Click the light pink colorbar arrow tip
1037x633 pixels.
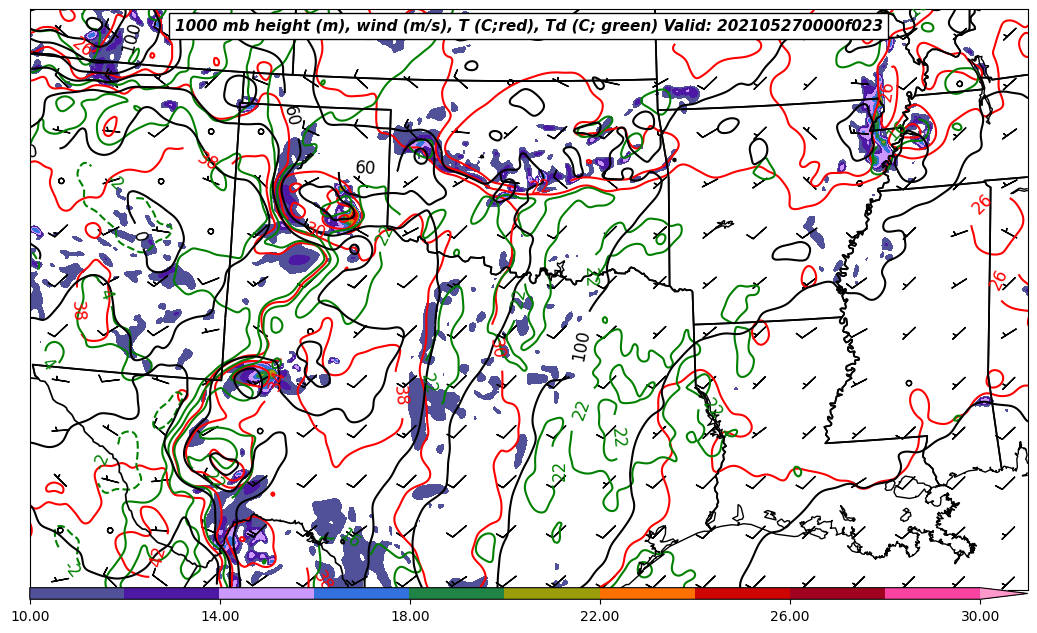pyautogui.click(x=1003, y=593)
